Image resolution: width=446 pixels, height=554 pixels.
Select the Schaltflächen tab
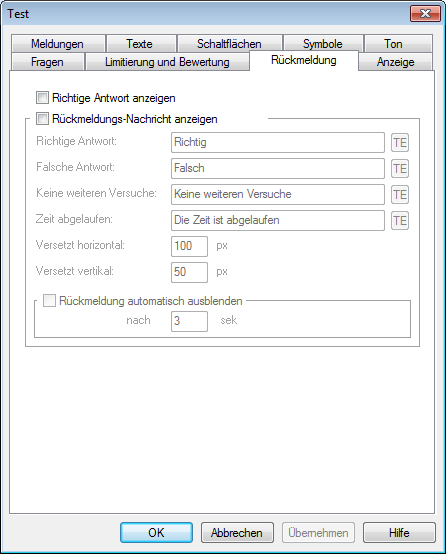230,44
